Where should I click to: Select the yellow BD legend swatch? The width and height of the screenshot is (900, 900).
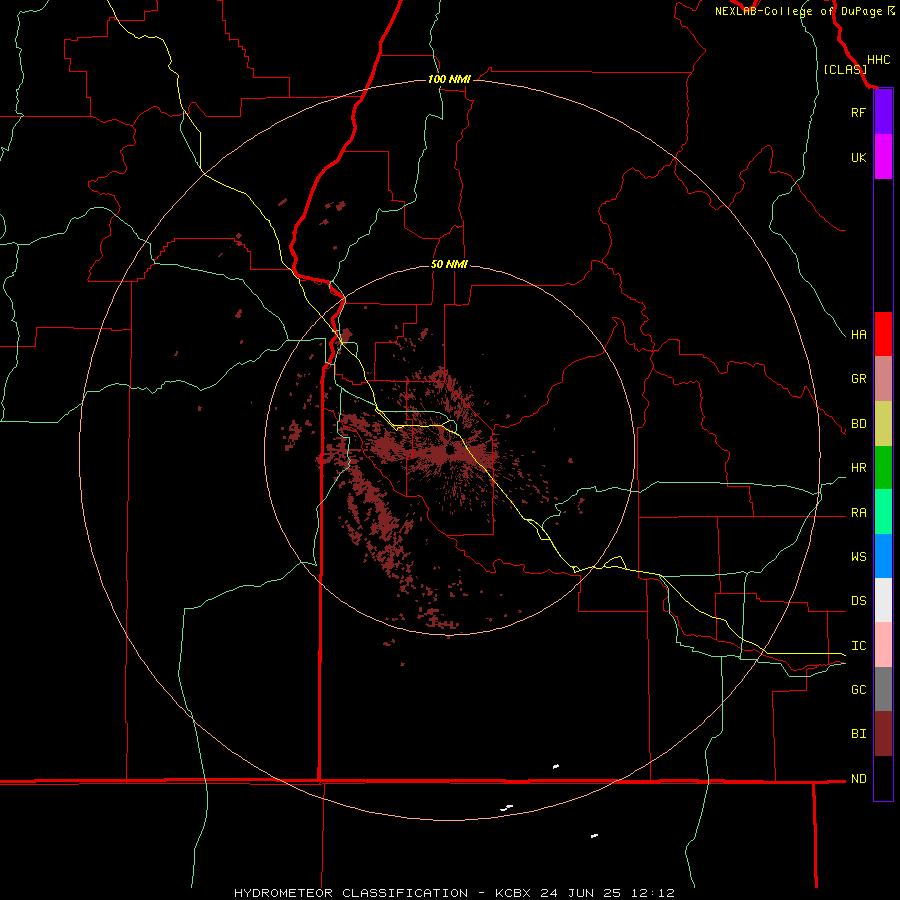click(x=883, y=424)
